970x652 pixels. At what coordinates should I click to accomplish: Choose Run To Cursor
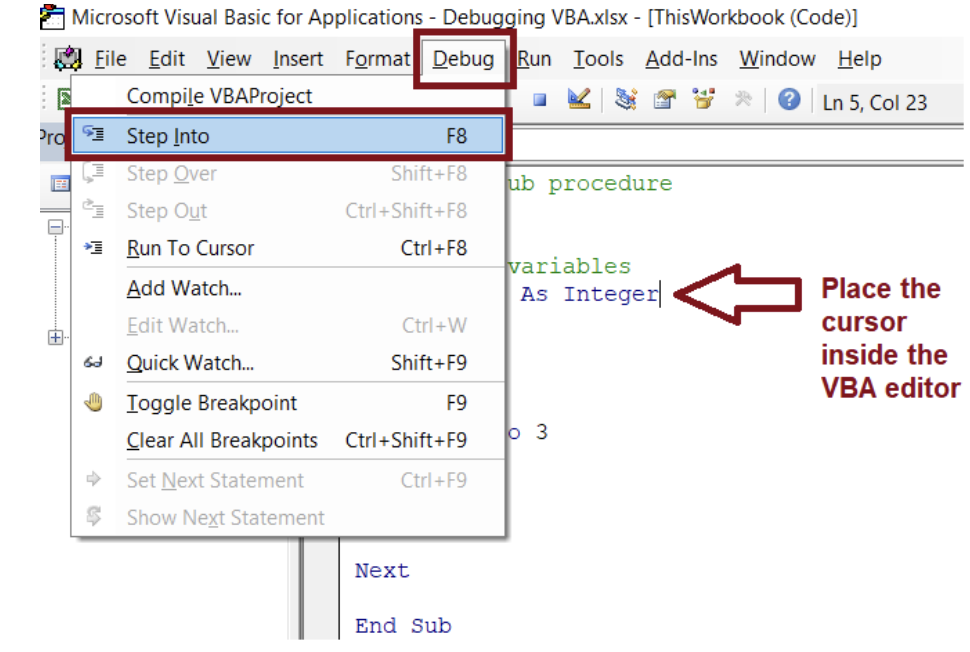(x=190, y=248)
